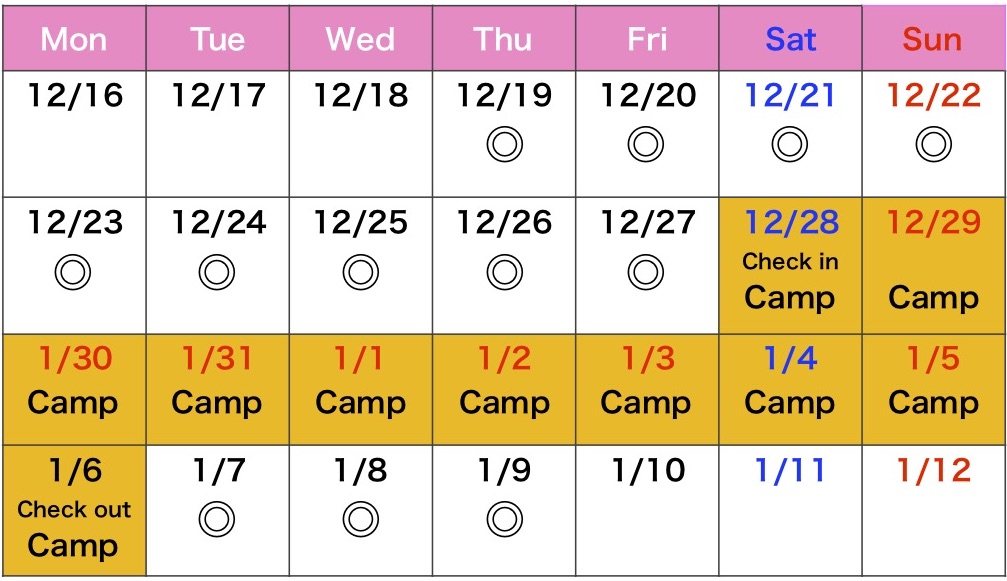1007x581 pixels.
Task: Click the Camp label on 1/1
Action: tap(360, 403)
